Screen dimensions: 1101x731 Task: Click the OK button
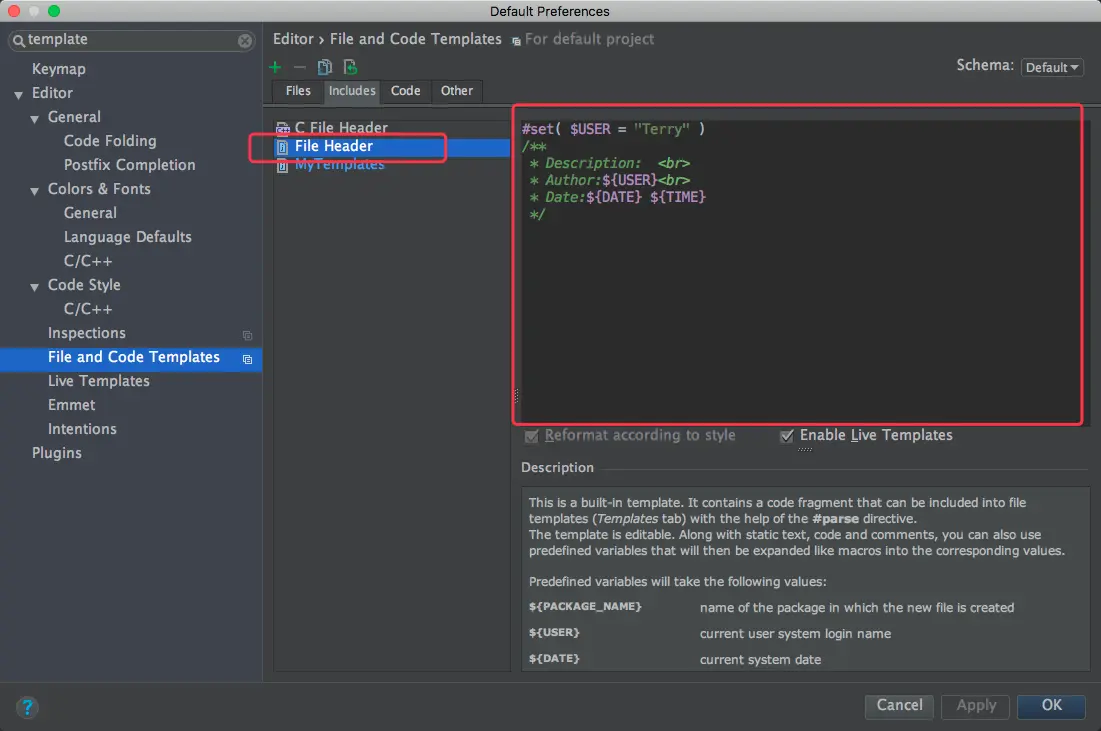(1051, 706)
